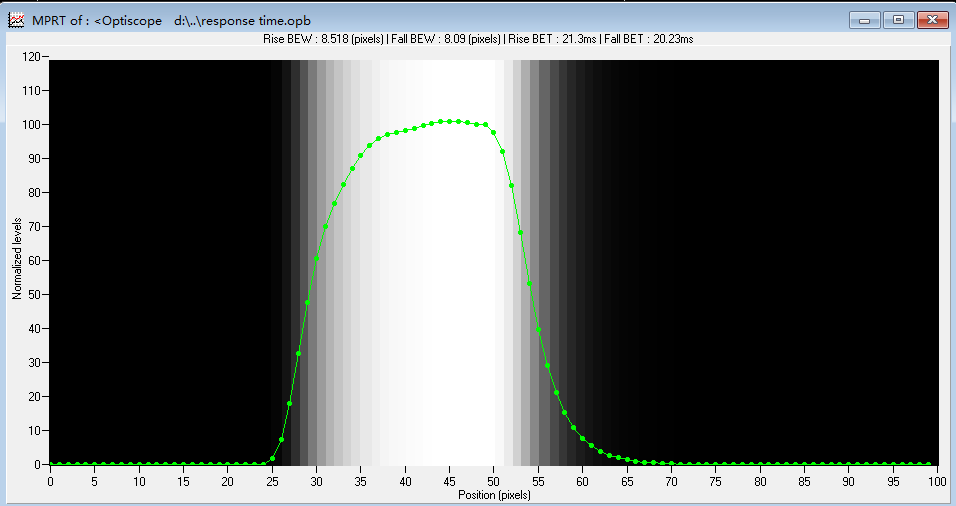This screenshot has height=506, width=956.
Task: Close the MPRT window
Action: (932, 19)
